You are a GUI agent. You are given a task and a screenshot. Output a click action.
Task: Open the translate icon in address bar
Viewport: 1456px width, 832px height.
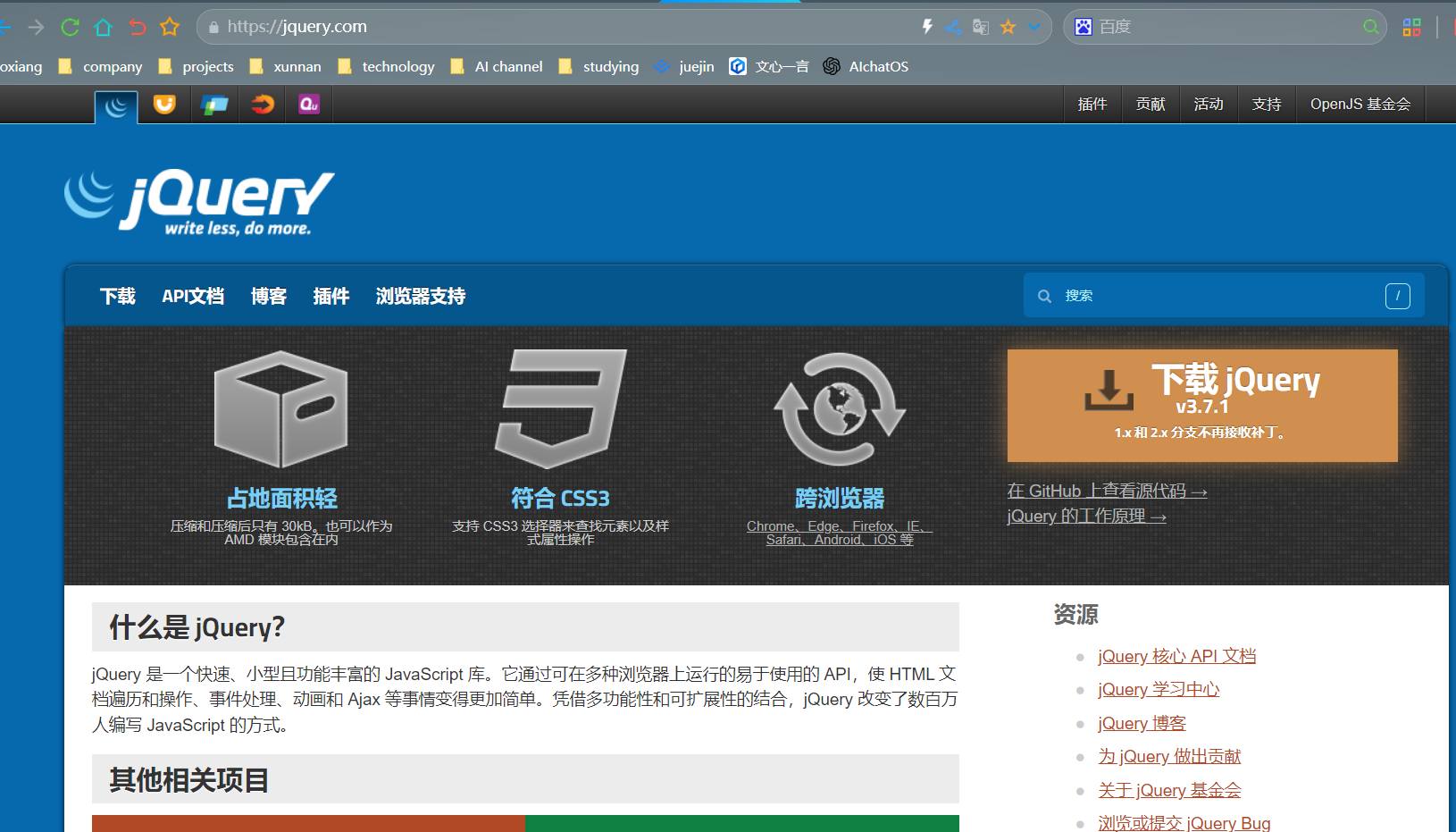[x=981, y=27]
